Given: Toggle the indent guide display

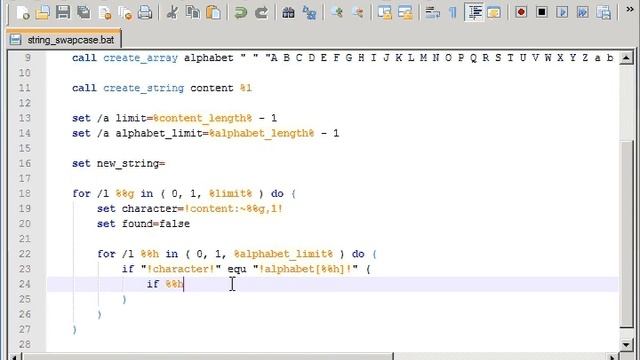Looking at the screenshot, I should point(474,13).
